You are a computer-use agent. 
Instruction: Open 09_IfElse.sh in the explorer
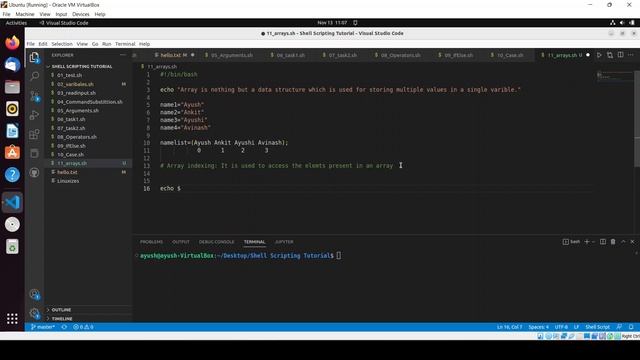pyautogui.click(x=71, y=146)
